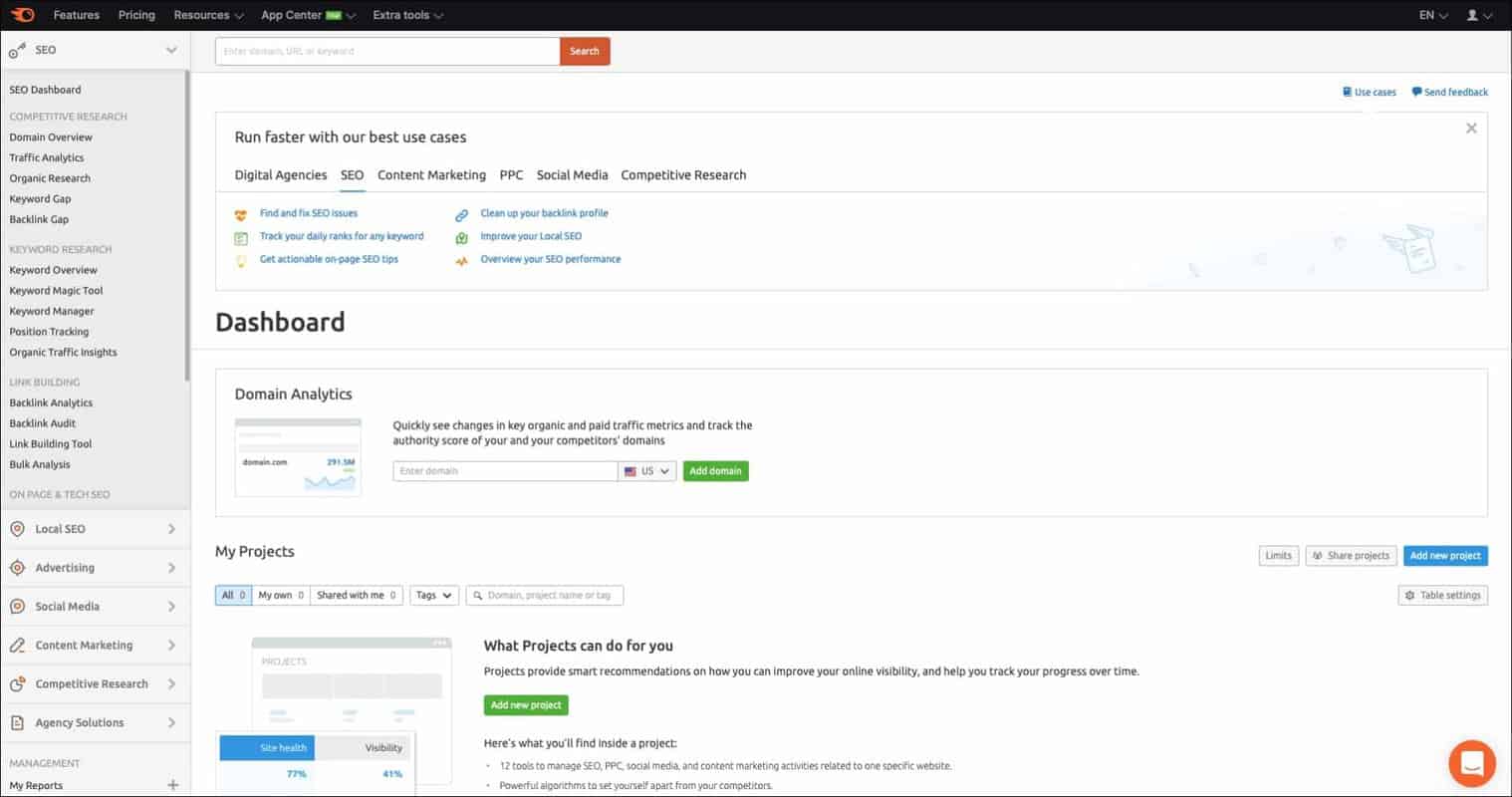This screenshot has width=1512, height=797.
Task: Filter projects by Shared with me
Action: (x=357, y=596)
